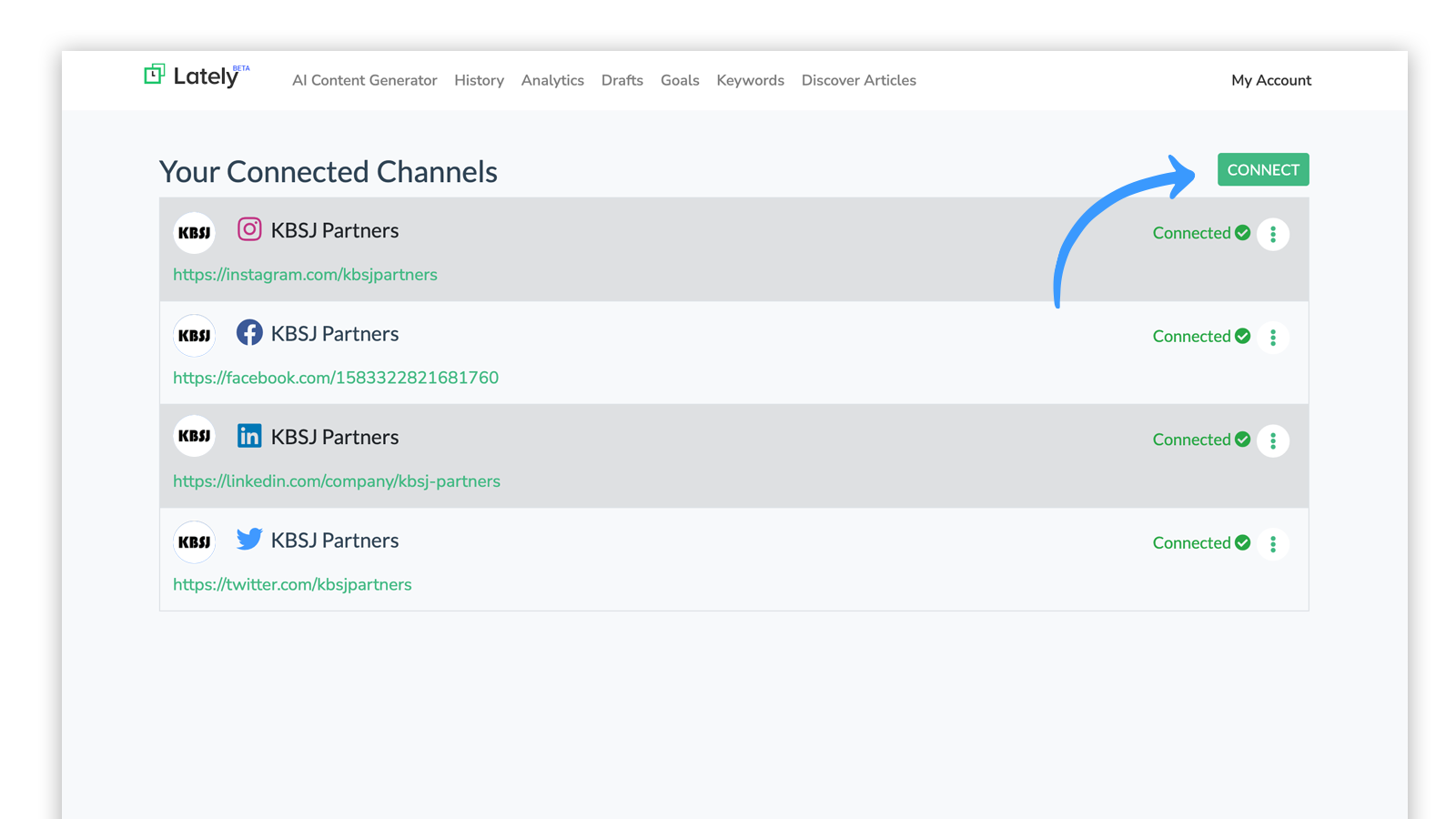The width and height of the screenshot is (1456, 819).
Task: Open the AI Content Generator menu item
Action: [364, 80]
